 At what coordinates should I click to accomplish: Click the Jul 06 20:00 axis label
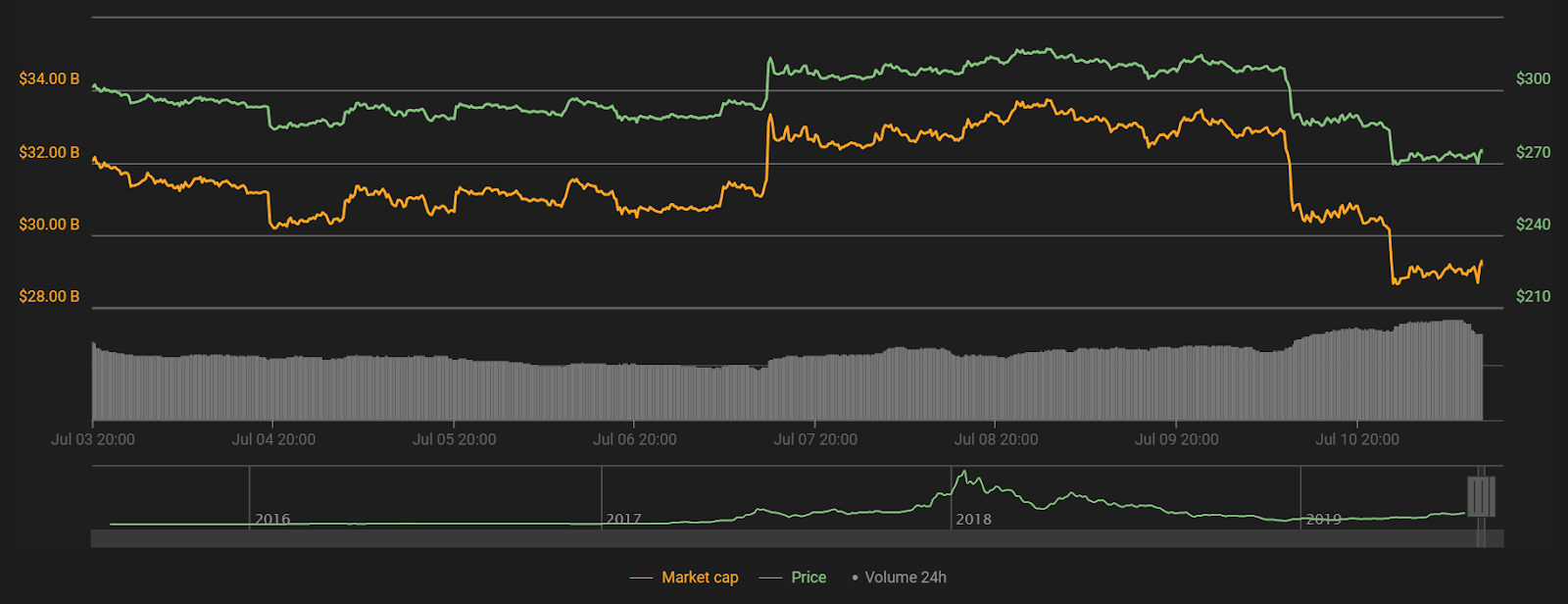pos(634,439)
